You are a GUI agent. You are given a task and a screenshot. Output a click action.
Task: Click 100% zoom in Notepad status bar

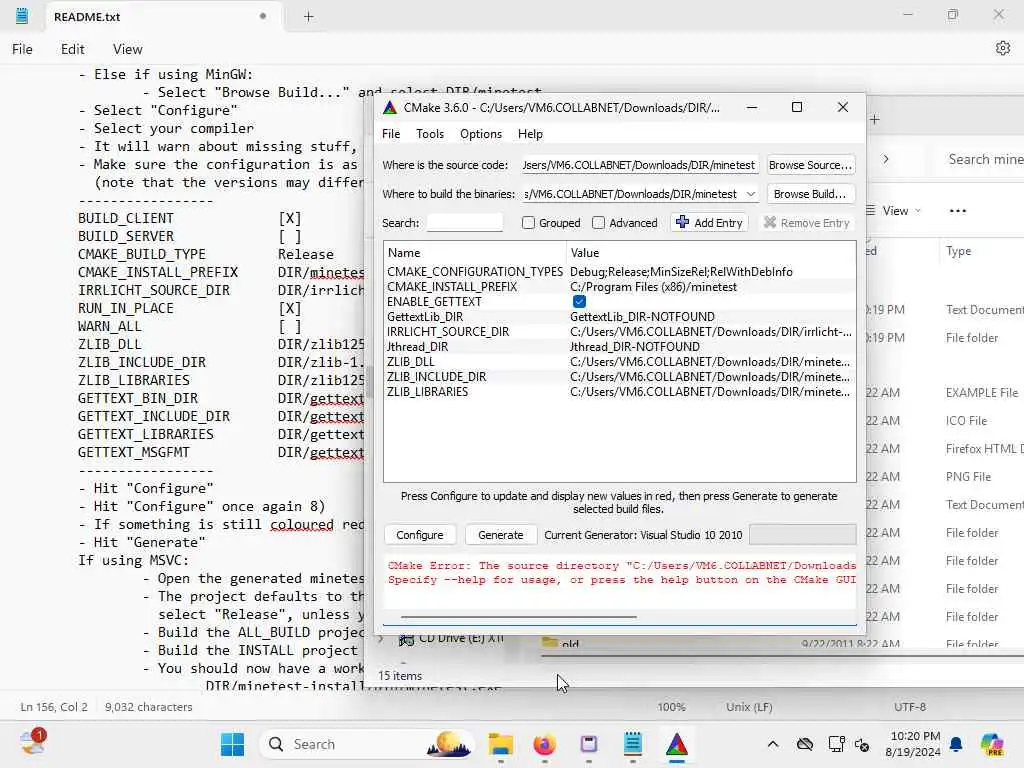click(x=671, y=707)
